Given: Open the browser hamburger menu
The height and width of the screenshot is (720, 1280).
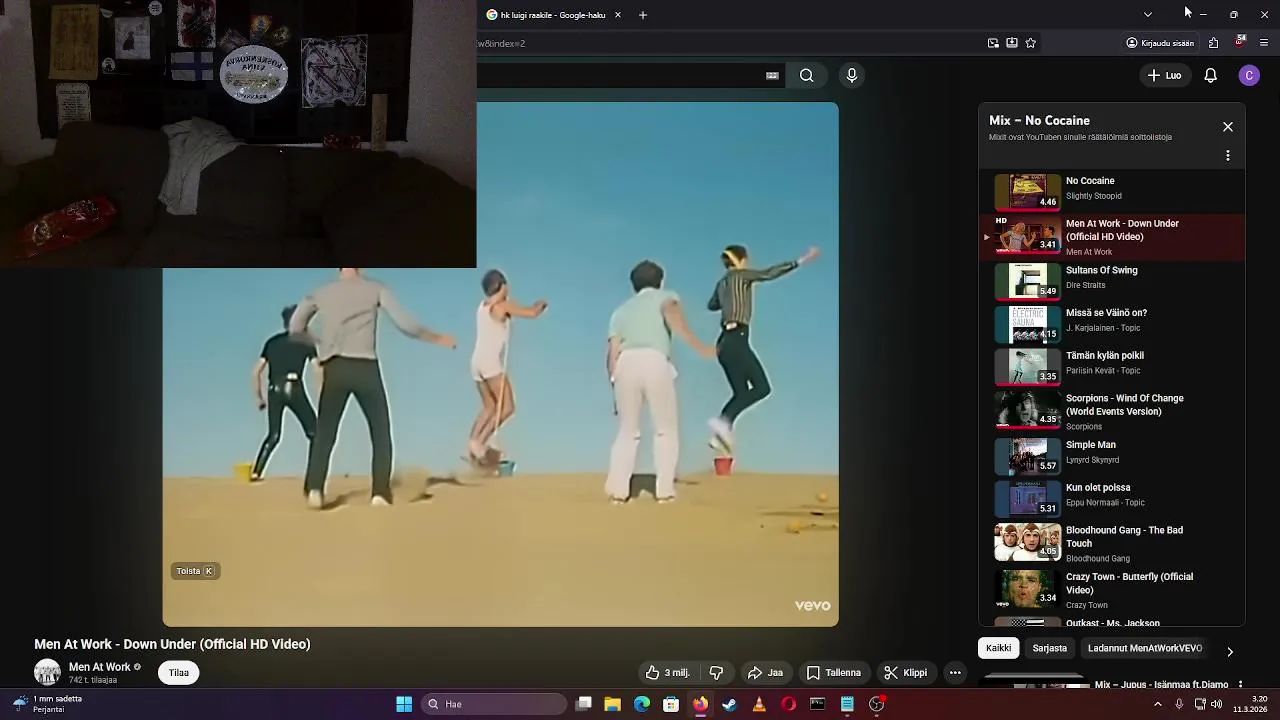Looking at the screenshot, I should tap(1264, 43).
